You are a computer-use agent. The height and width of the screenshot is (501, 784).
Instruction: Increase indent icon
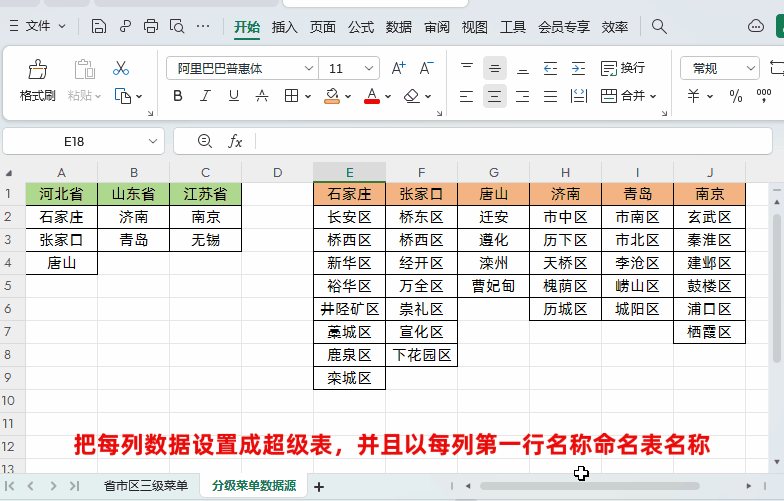tap(578, 68)
